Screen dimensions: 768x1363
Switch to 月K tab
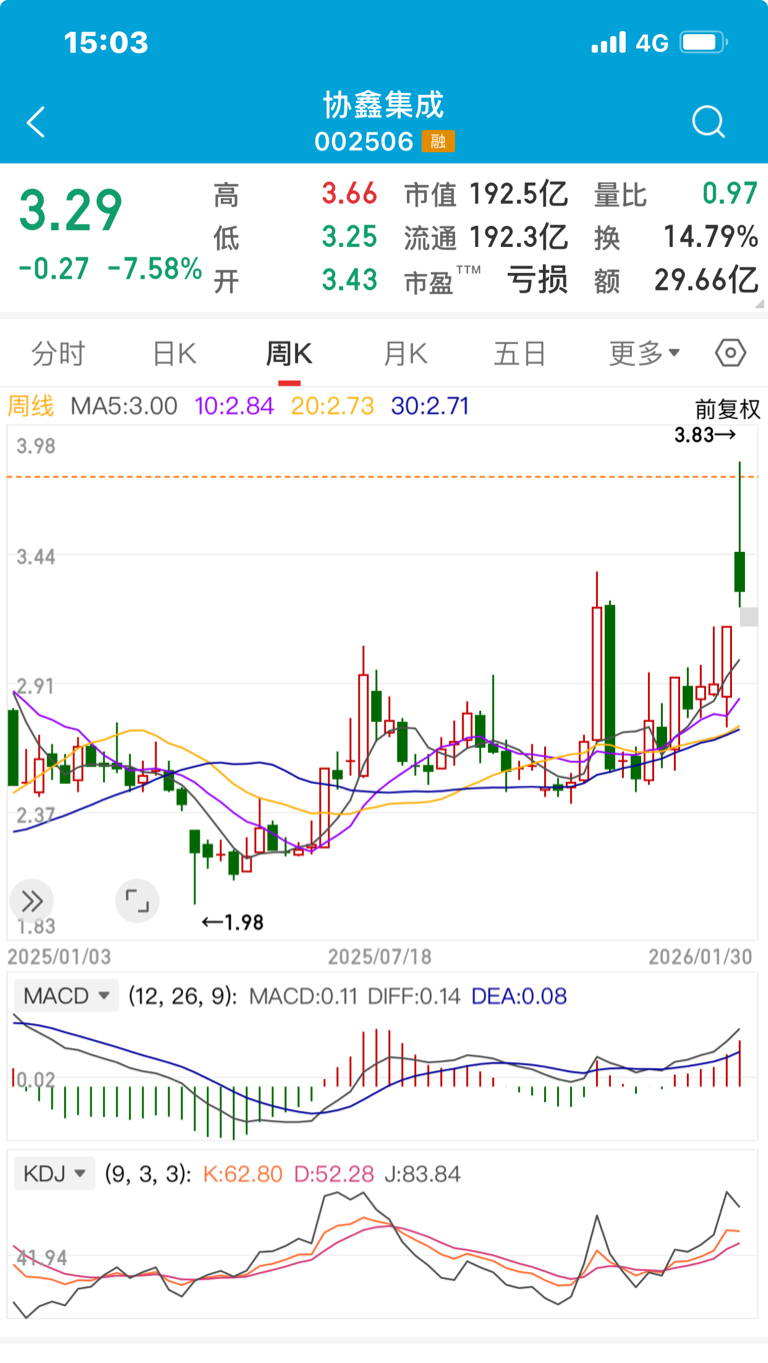[x=405, y=353]
